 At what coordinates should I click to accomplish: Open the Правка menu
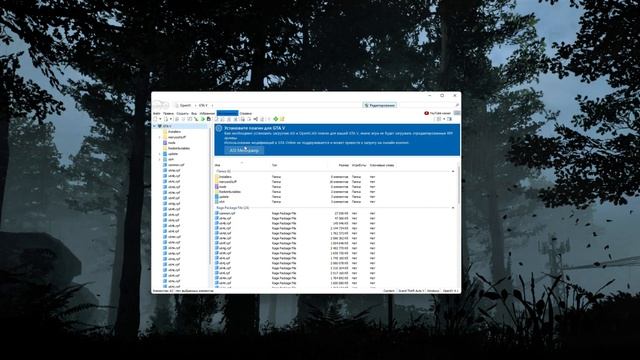tap(168, 113)
